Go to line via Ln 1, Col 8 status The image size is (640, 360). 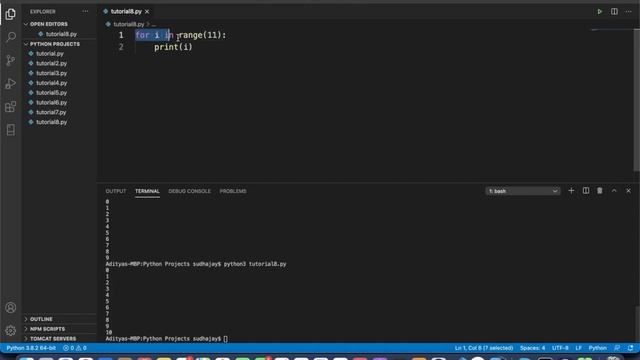tap(484, 348)
